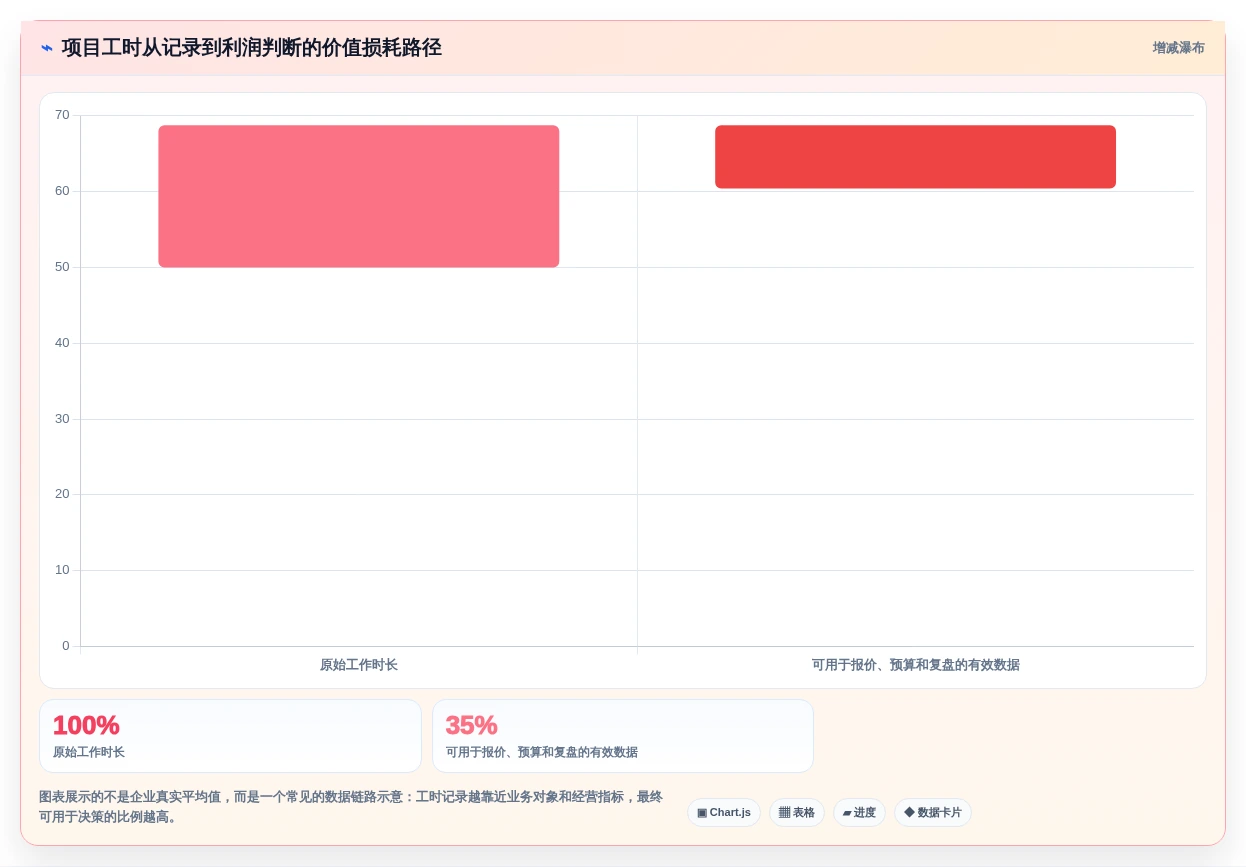
Task: Click the chart title 项目工时从记录到利润判断的价值损耗路径
Action: pyautogui.click(x=251, y=48)
